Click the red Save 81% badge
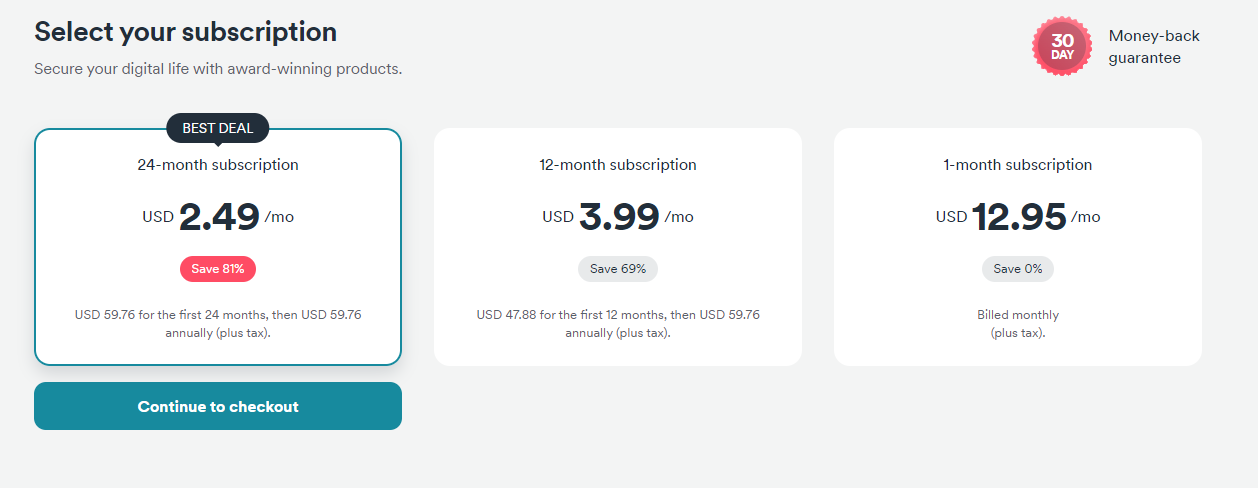Screen dimensions: 1258x488 (x=218, y=269)
